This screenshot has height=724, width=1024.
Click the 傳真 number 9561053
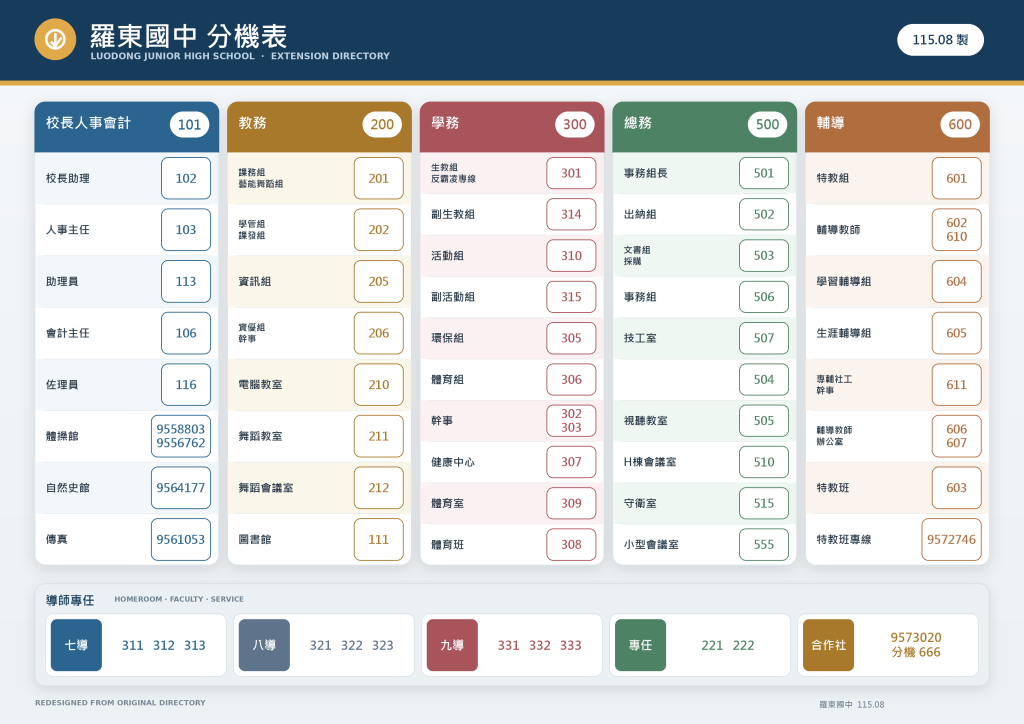(x=181, y=539)
